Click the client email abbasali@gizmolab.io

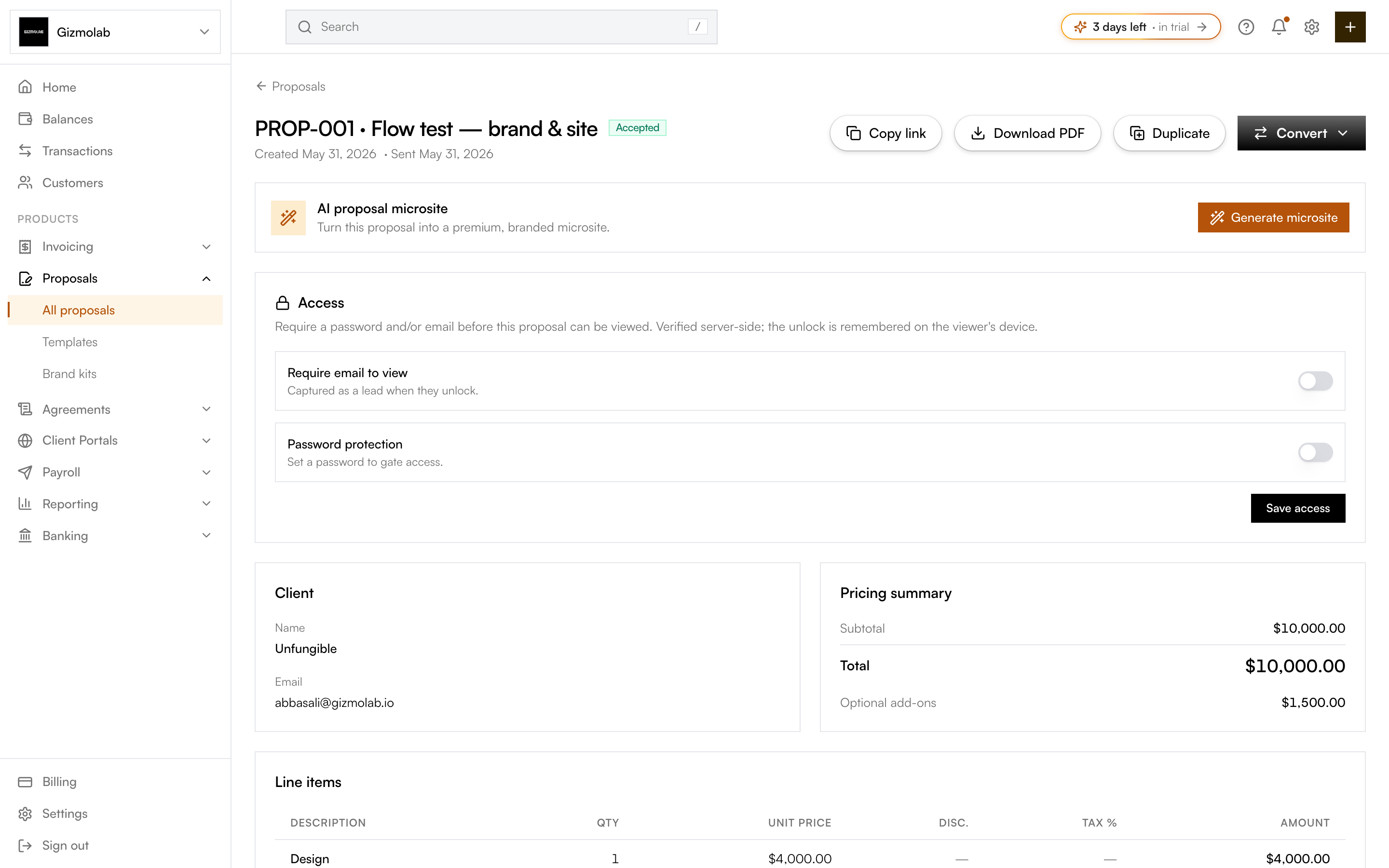[334, 703]
